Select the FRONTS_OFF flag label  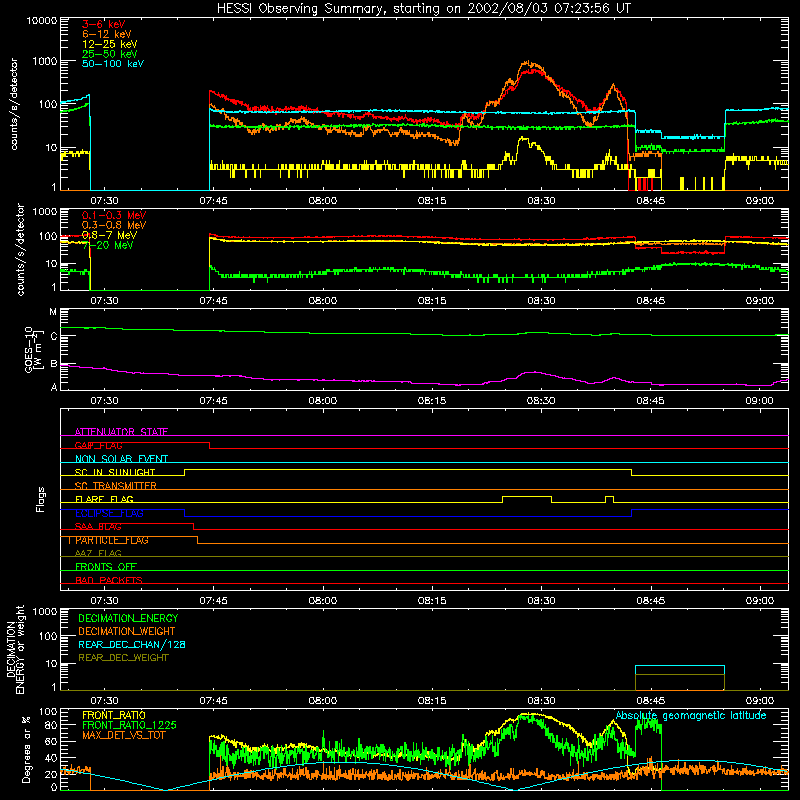(106, 567)
